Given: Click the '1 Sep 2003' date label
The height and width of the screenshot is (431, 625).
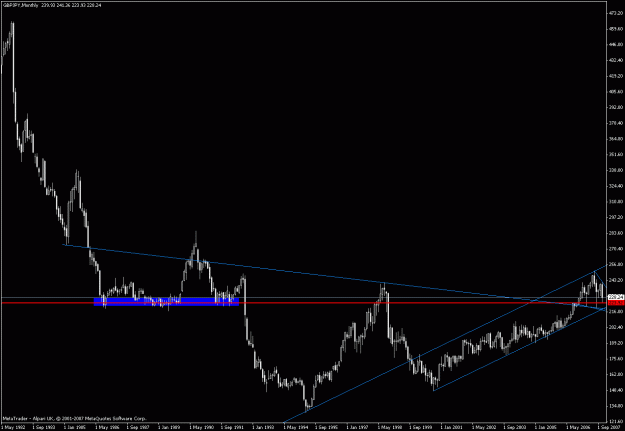Looking at the screenshot, I should click(514, 427).
